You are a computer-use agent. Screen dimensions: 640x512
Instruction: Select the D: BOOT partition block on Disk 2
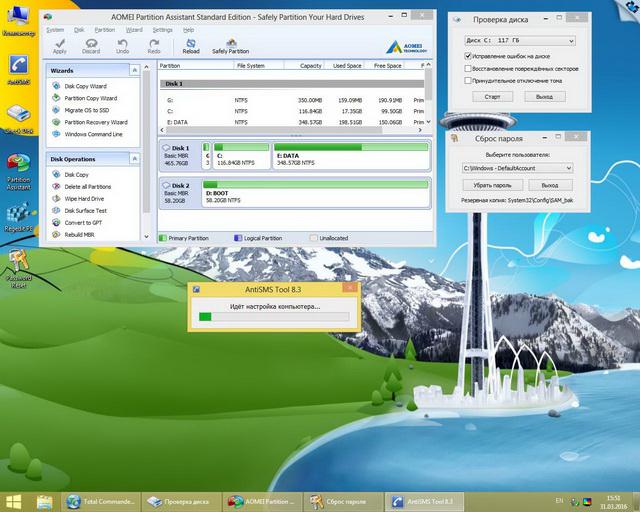(316, 193)
